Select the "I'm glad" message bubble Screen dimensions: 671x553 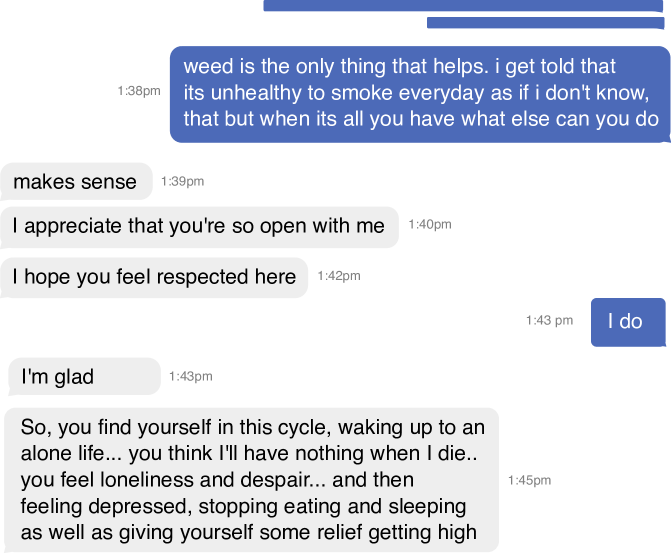point(84,376)
